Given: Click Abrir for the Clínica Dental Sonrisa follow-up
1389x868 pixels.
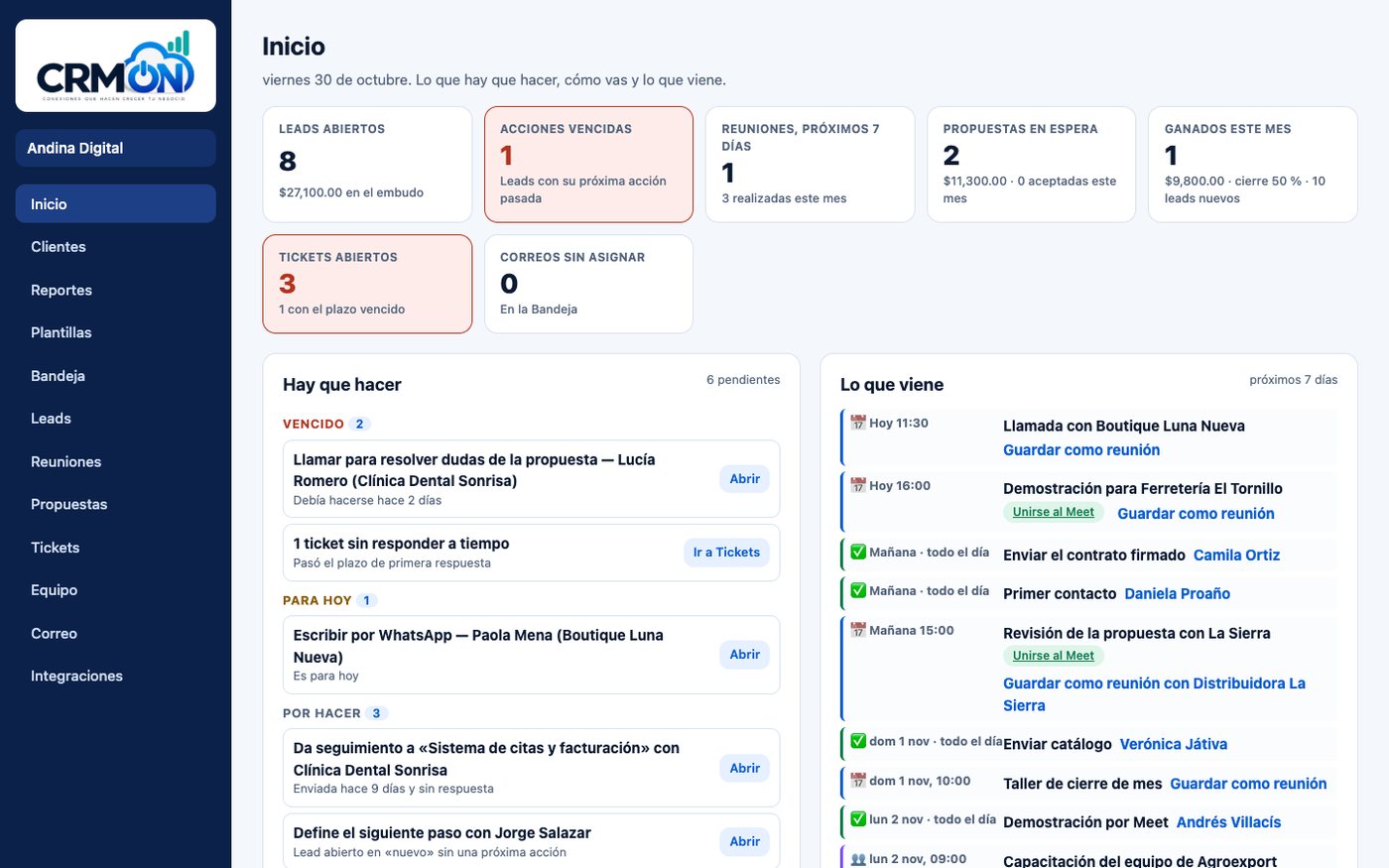Looking at the screenshot, I should 744,768.
